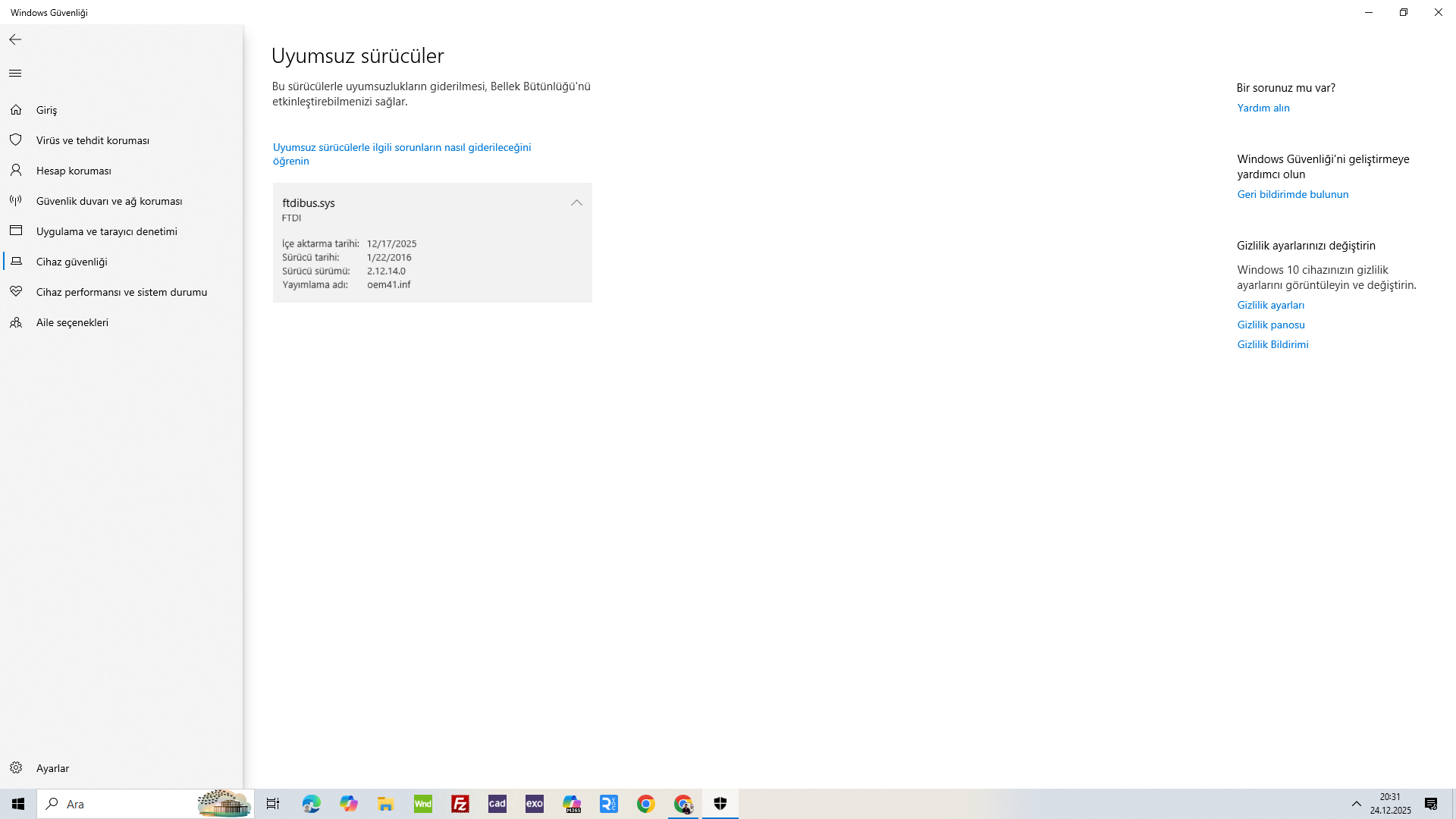Collapse the ftdibus.sys driver details chevron
This screenshot has width=1456, height=819.
click(x=576, y=202)
